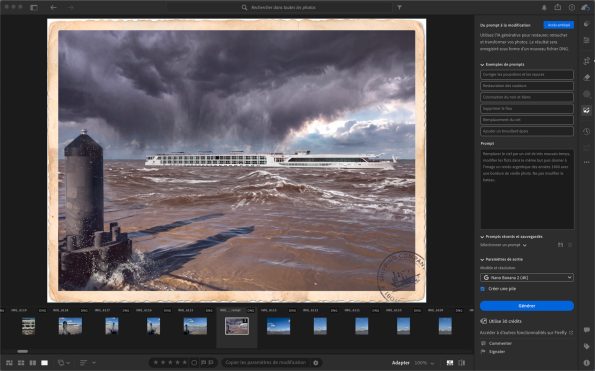Set rating to five stars

[184, 363]
